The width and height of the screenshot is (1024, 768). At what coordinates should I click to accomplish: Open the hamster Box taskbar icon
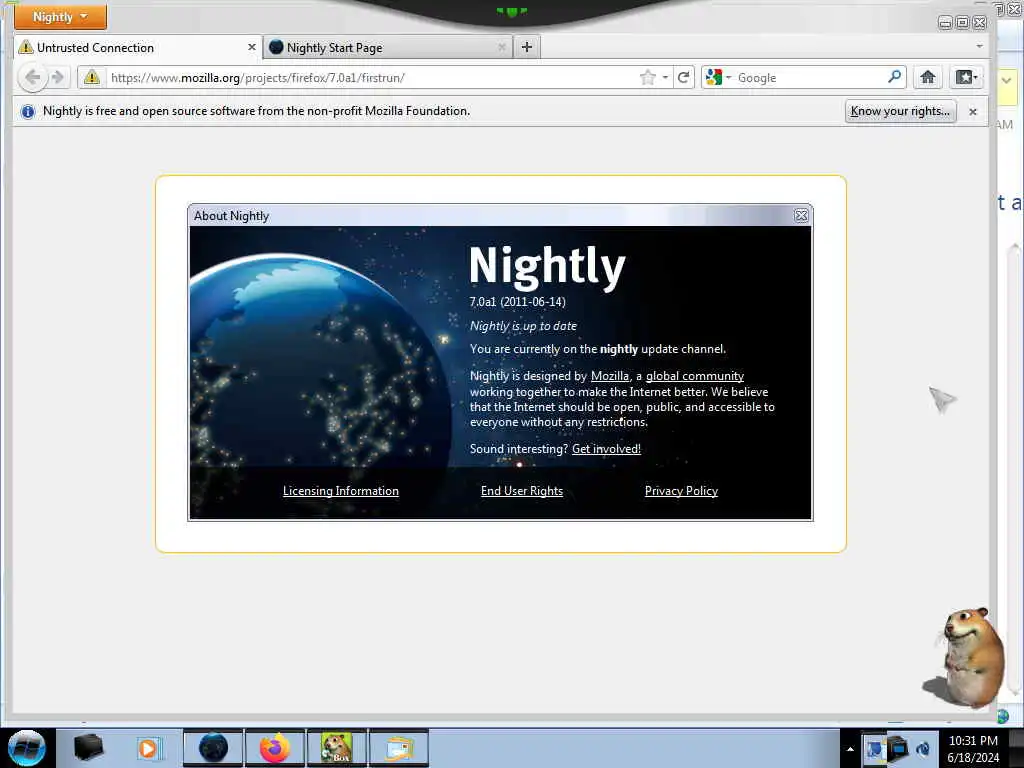[x=337, y=748]
